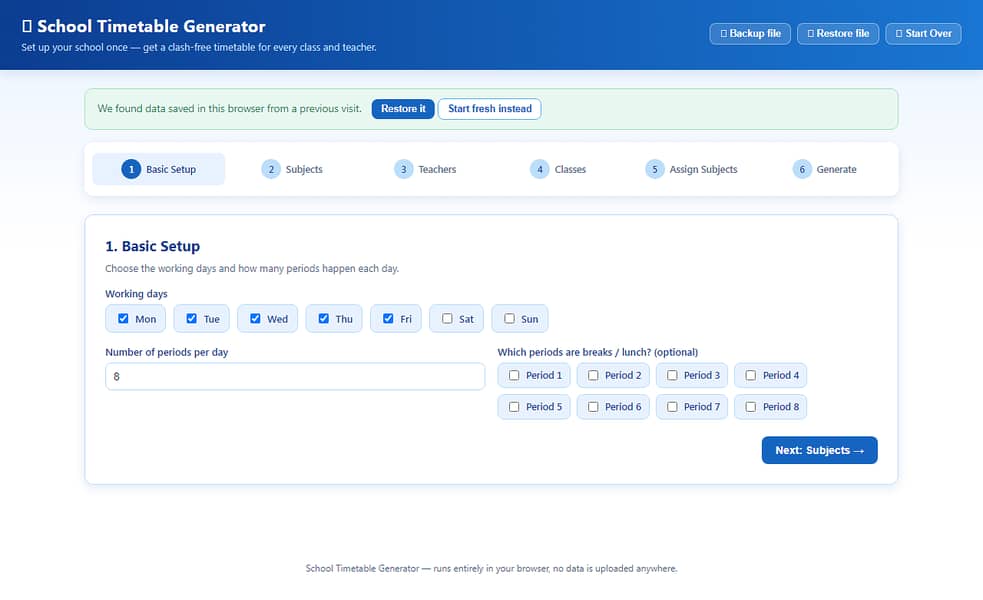Restore previously saved data with Restore it
Viewport: 983px width, 600px height.
402,108
